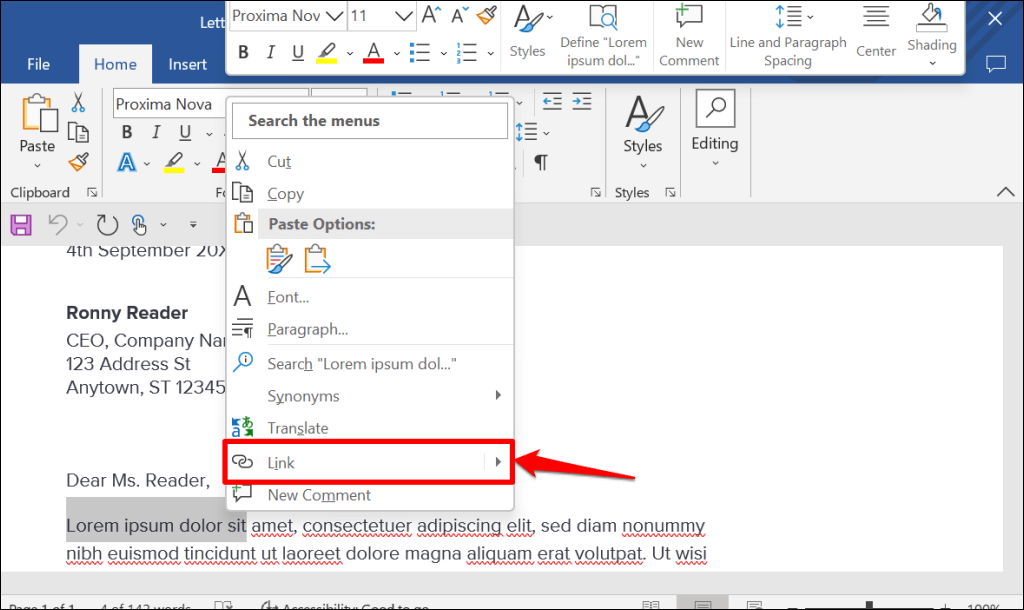Click the Save icon on Quick Access Toolbar
The image size is (1024, 610).
(x=20, y=224)
